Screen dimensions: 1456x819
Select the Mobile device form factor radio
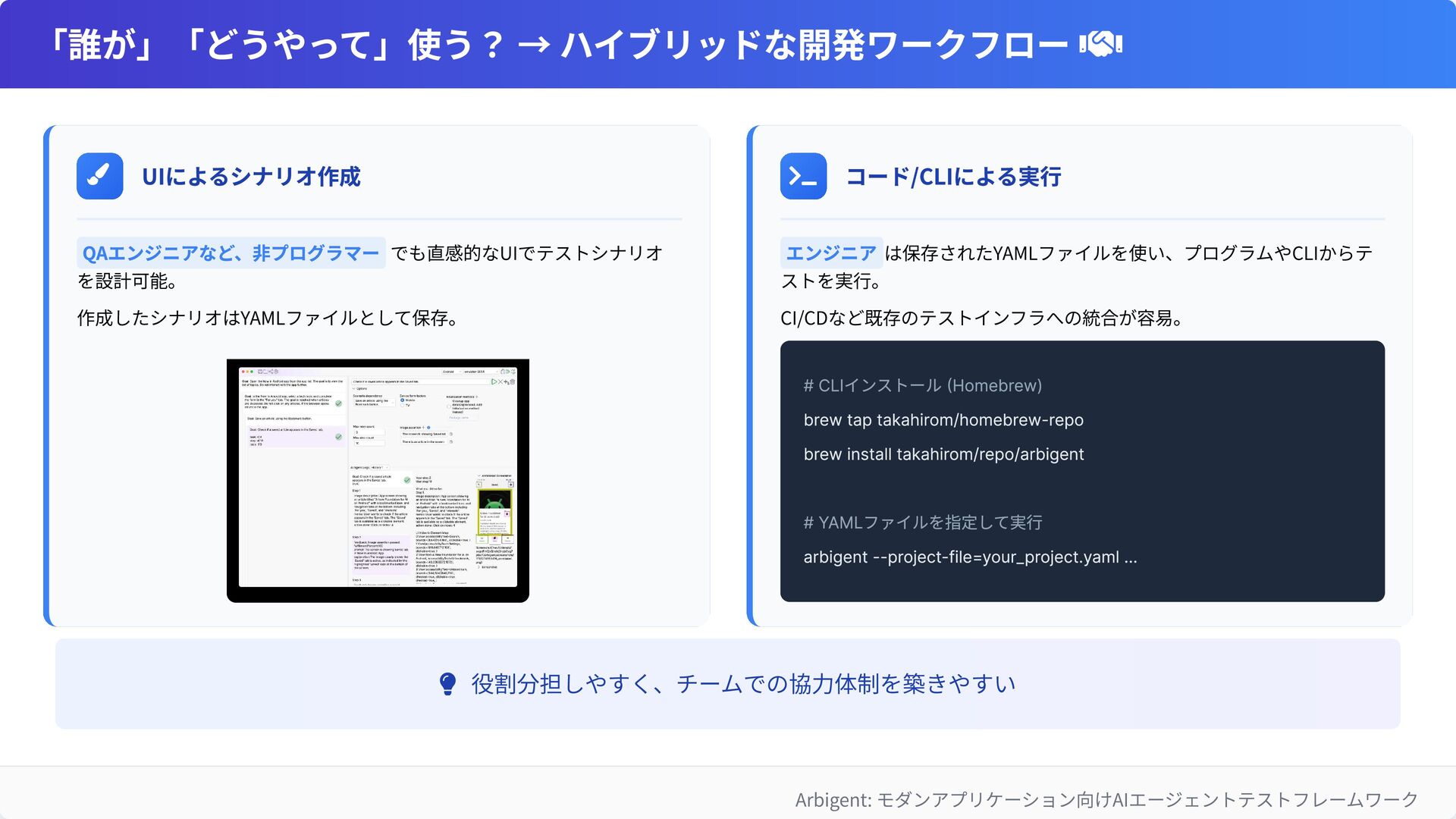pyautogui.click(x=403, y=400)
